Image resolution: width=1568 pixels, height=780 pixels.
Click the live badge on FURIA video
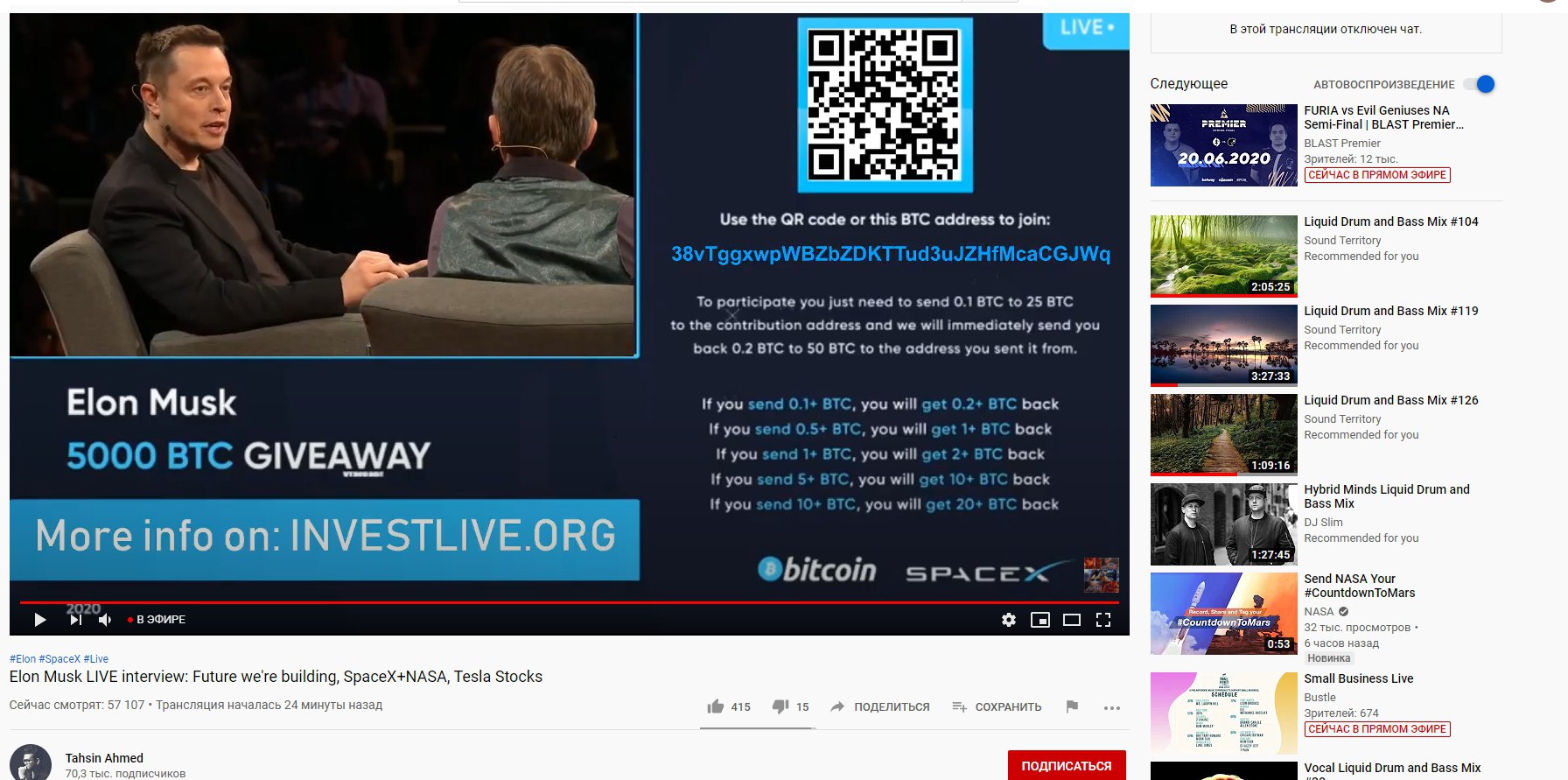point(1377,175)
